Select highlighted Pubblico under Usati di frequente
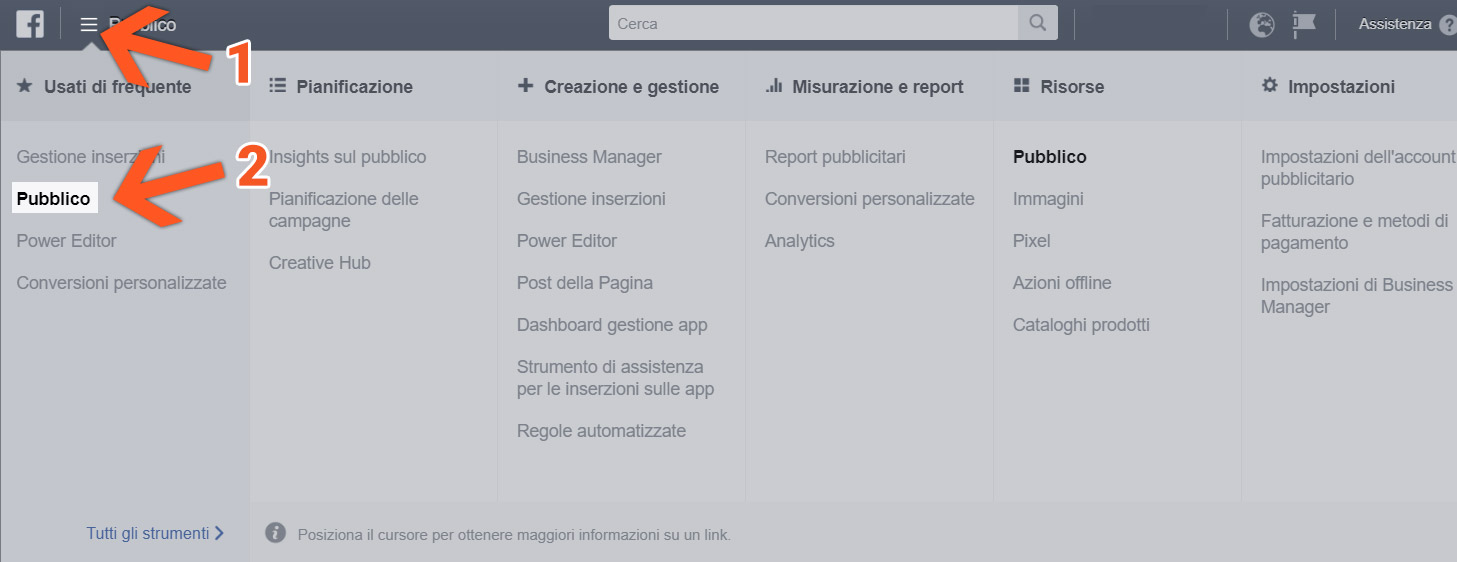1457x562 pixels. pyautogui.click(x=54, y=199)
